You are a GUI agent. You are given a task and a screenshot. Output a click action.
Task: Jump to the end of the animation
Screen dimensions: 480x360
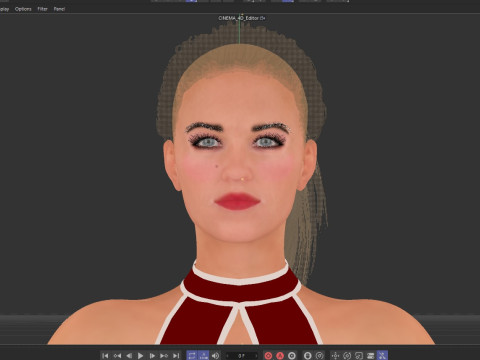pyautogui.click(x=176, y=356)
